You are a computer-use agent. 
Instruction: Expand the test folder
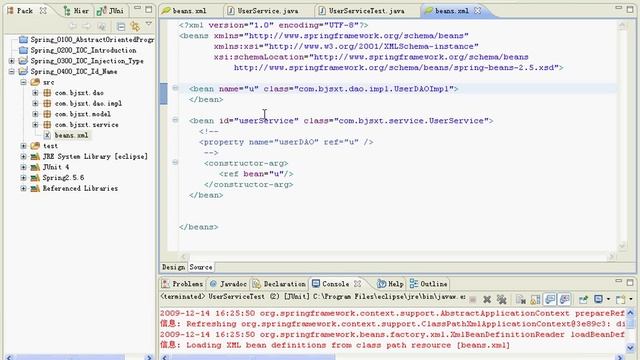23,146
